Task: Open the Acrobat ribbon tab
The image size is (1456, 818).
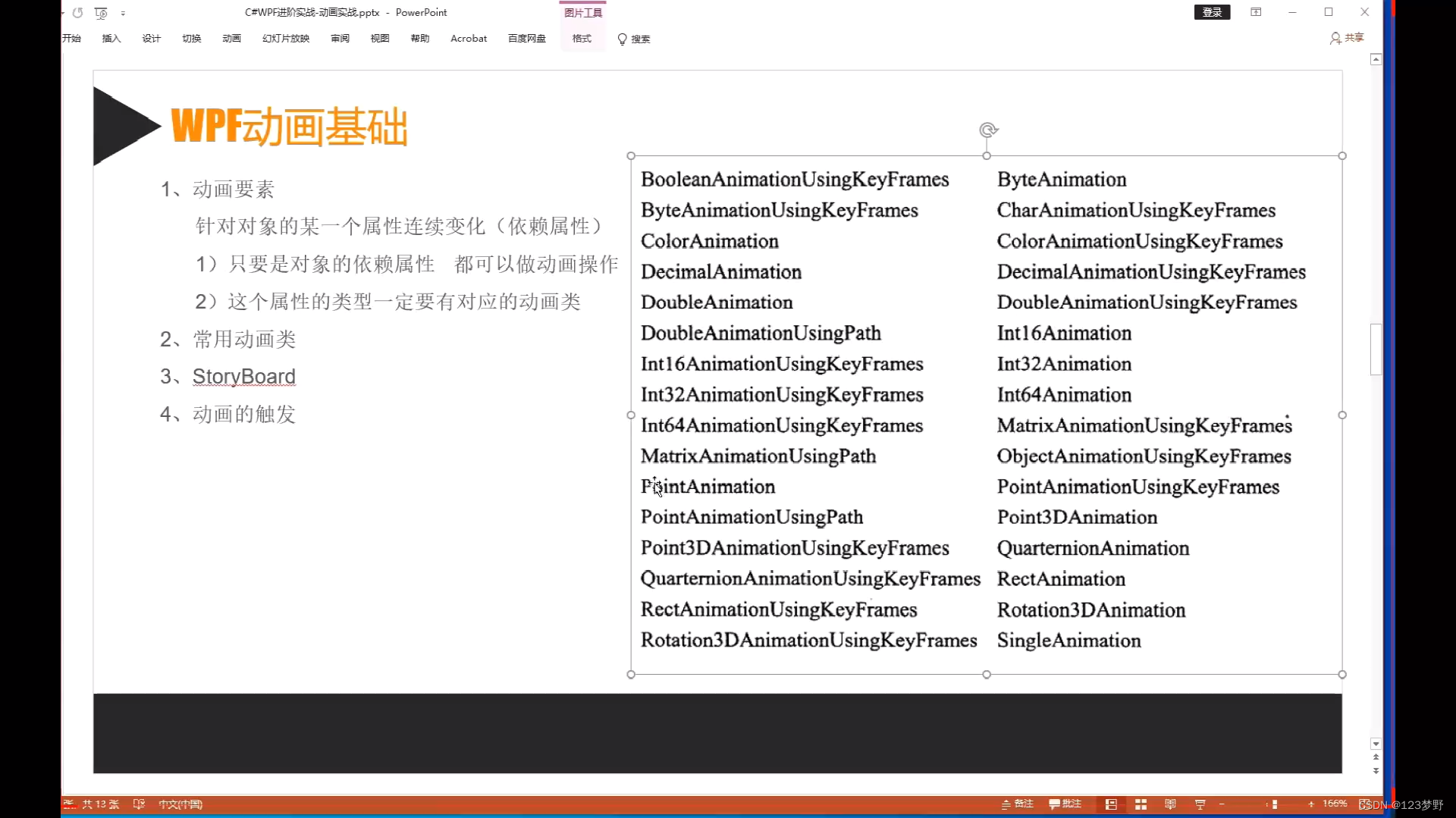Action: coord(469,39)
